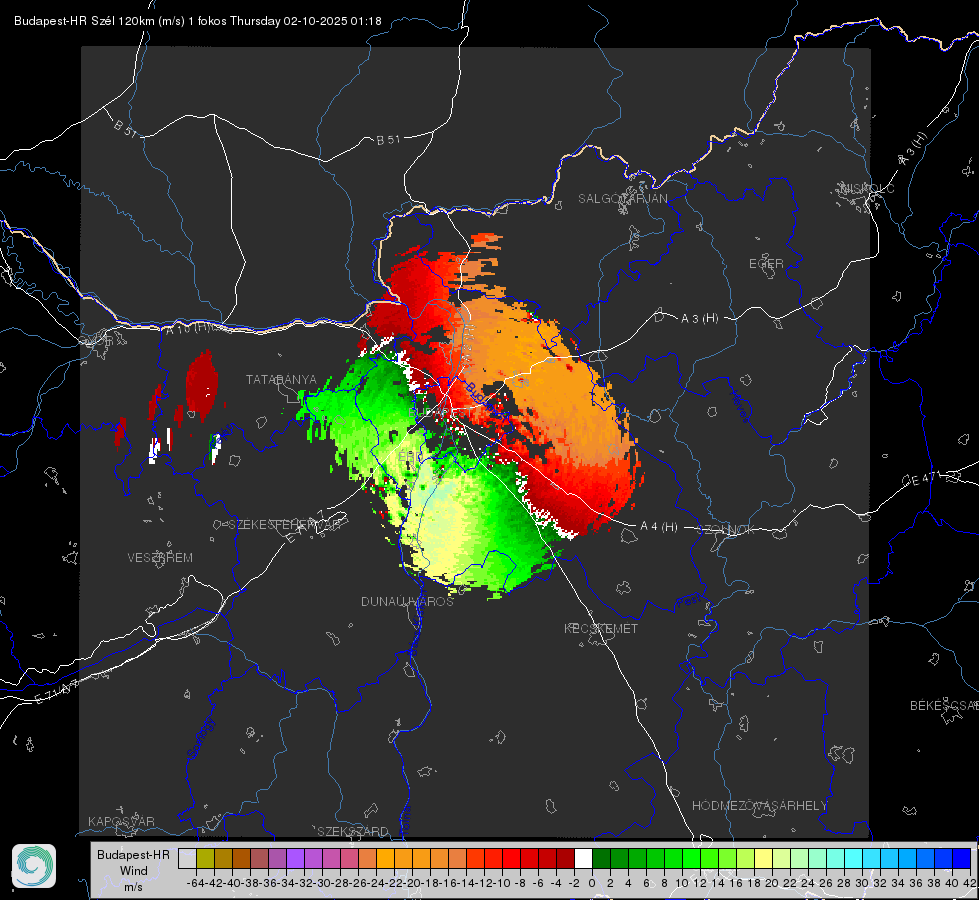The height and width of the screenshot is (900, 979).
Task: Click the KAPOSVÁR city label
Action: 121,821
